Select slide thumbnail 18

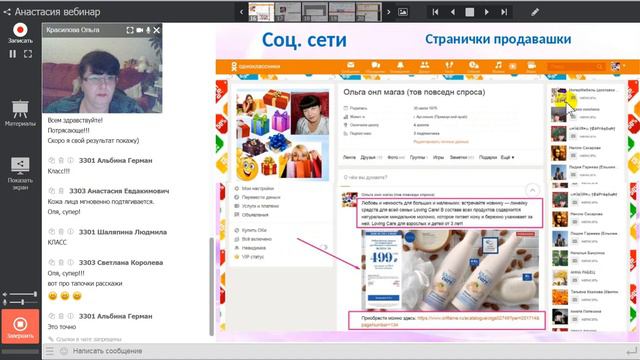tap(315, 12)
